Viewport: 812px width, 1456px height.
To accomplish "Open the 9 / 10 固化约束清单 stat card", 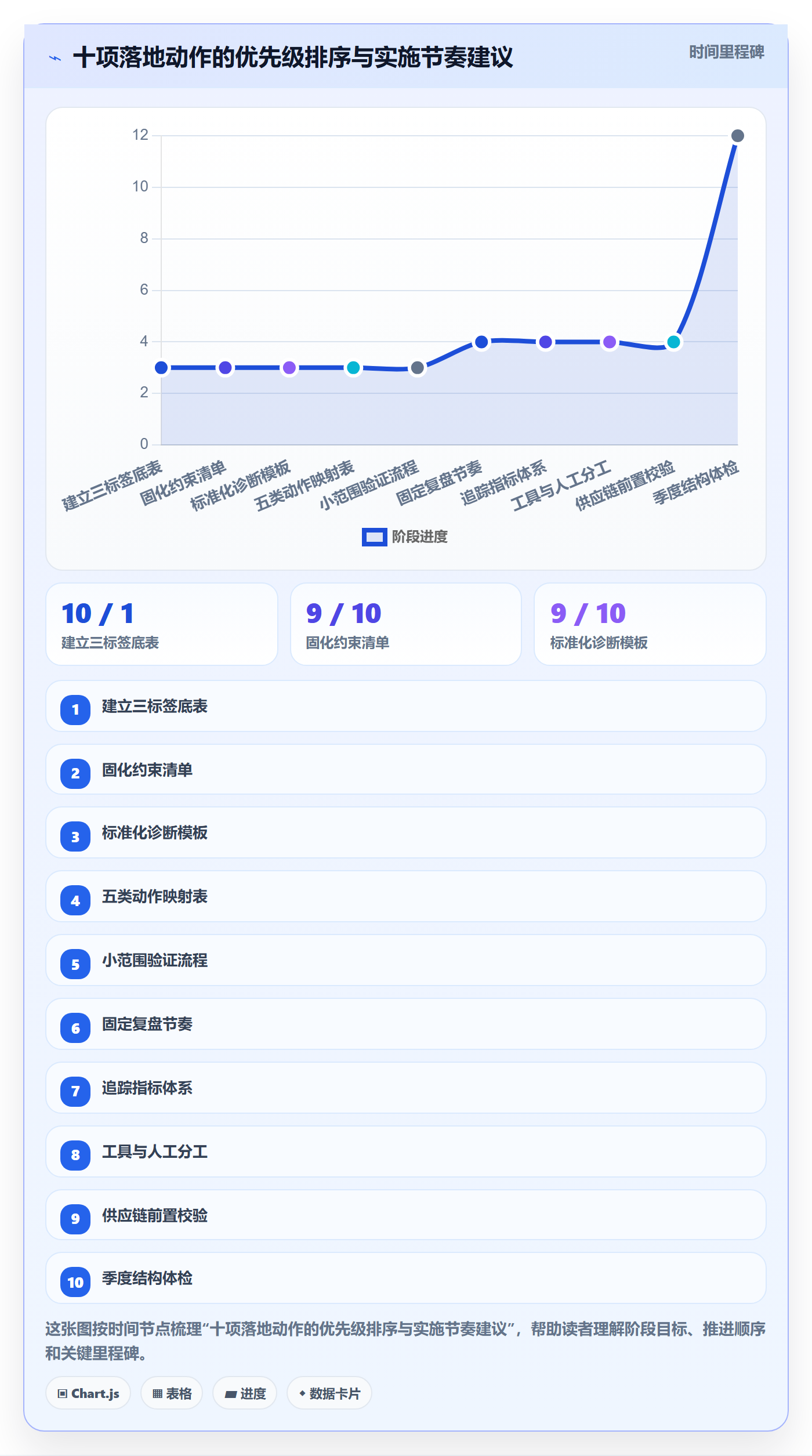I will (x=406, y=624).
